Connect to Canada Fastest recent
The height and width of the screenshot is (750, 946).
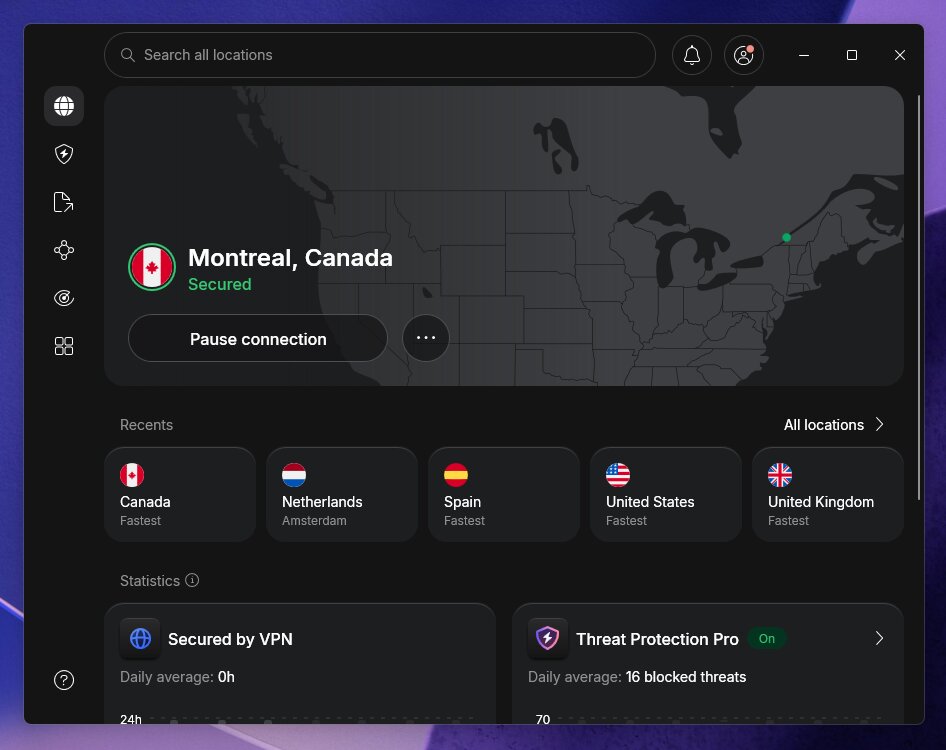(x=180, y=494)
